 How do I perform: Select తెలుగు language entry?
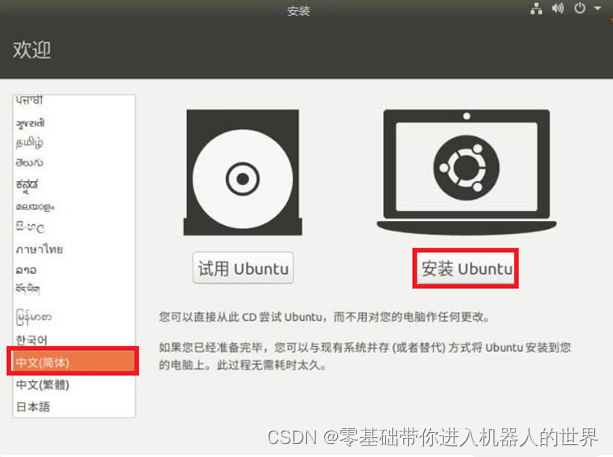(74, 162)
